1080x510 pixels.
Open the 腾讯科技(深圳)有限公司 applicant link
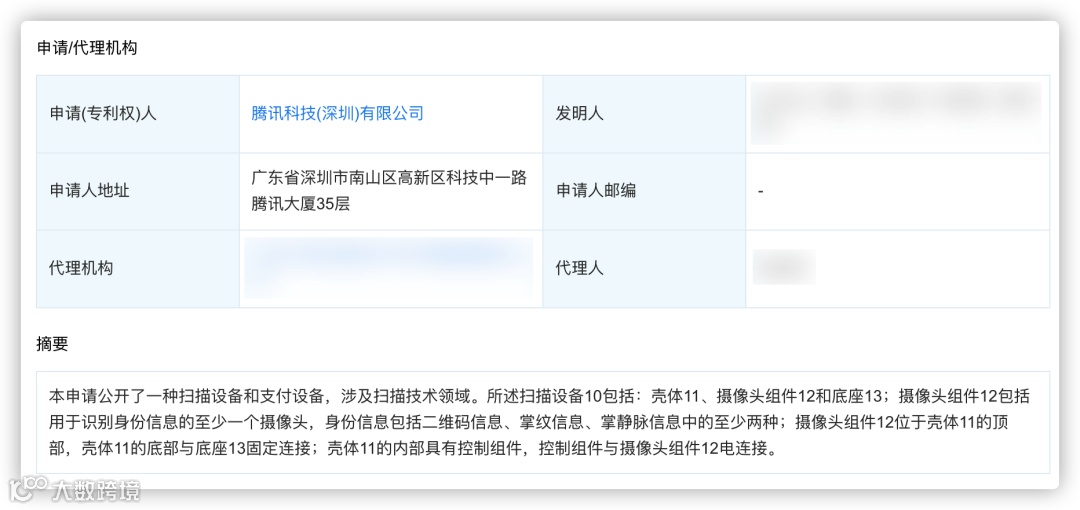coord(337,113)
